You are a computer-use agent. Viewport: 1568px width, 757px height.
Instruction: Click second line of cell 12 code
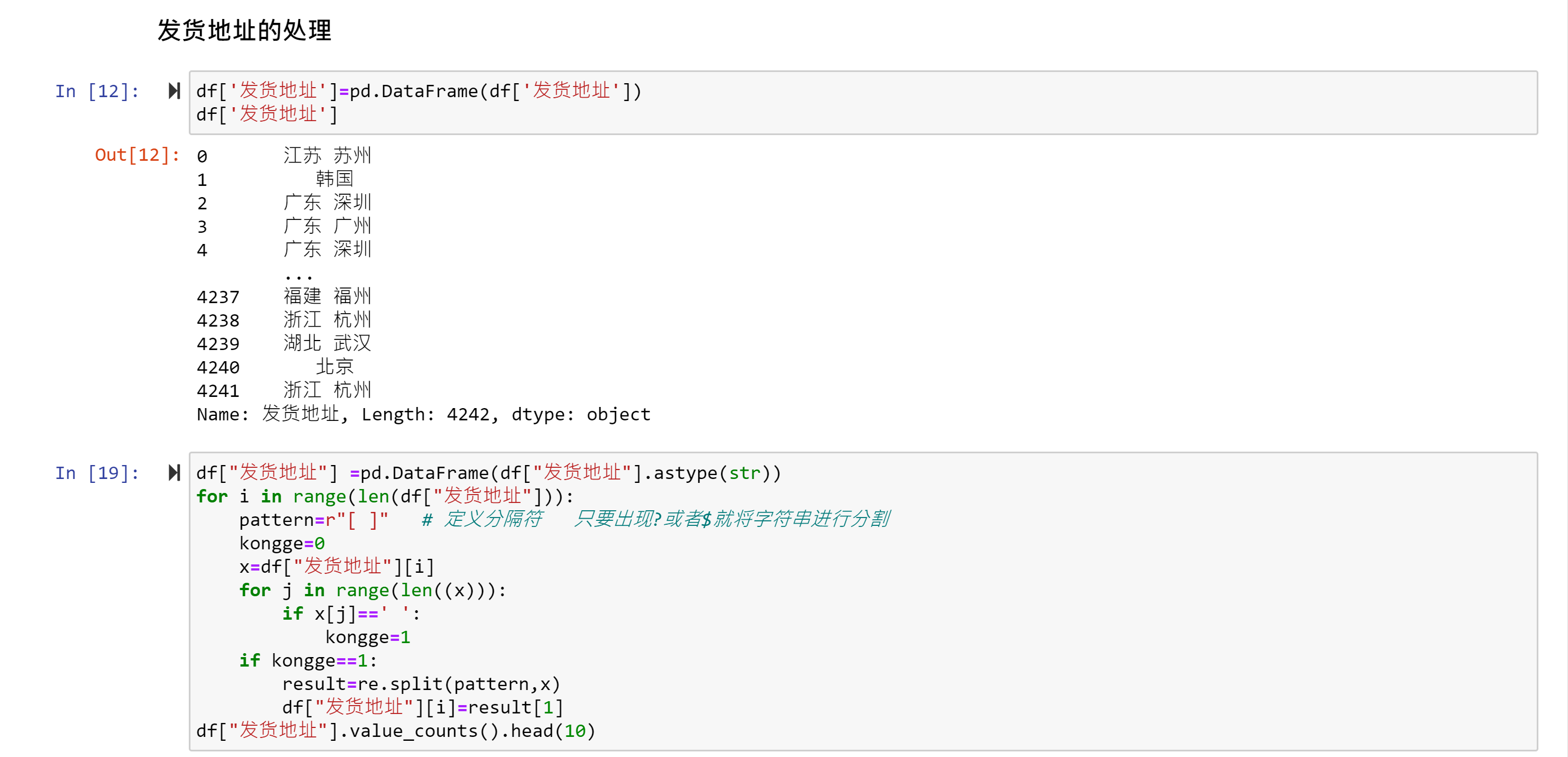click(x=266, y=114)
